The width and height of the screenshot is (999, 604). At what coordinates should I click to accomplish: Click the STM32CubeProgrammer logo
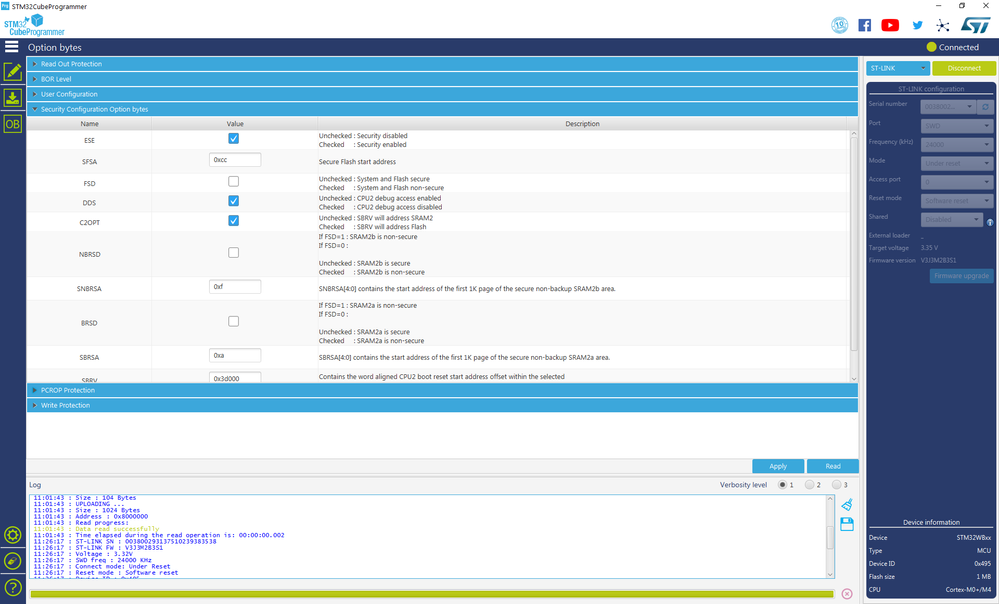(34, 25)
